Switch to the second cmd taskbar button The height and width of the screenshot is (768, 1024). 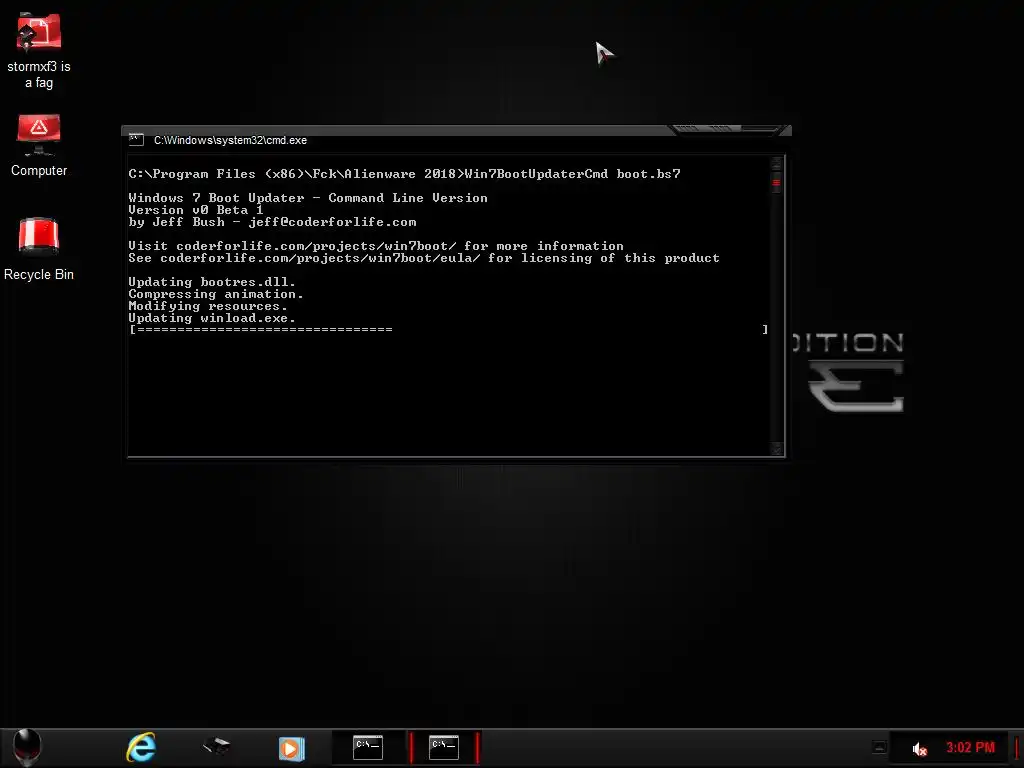(x=444, y=747)
